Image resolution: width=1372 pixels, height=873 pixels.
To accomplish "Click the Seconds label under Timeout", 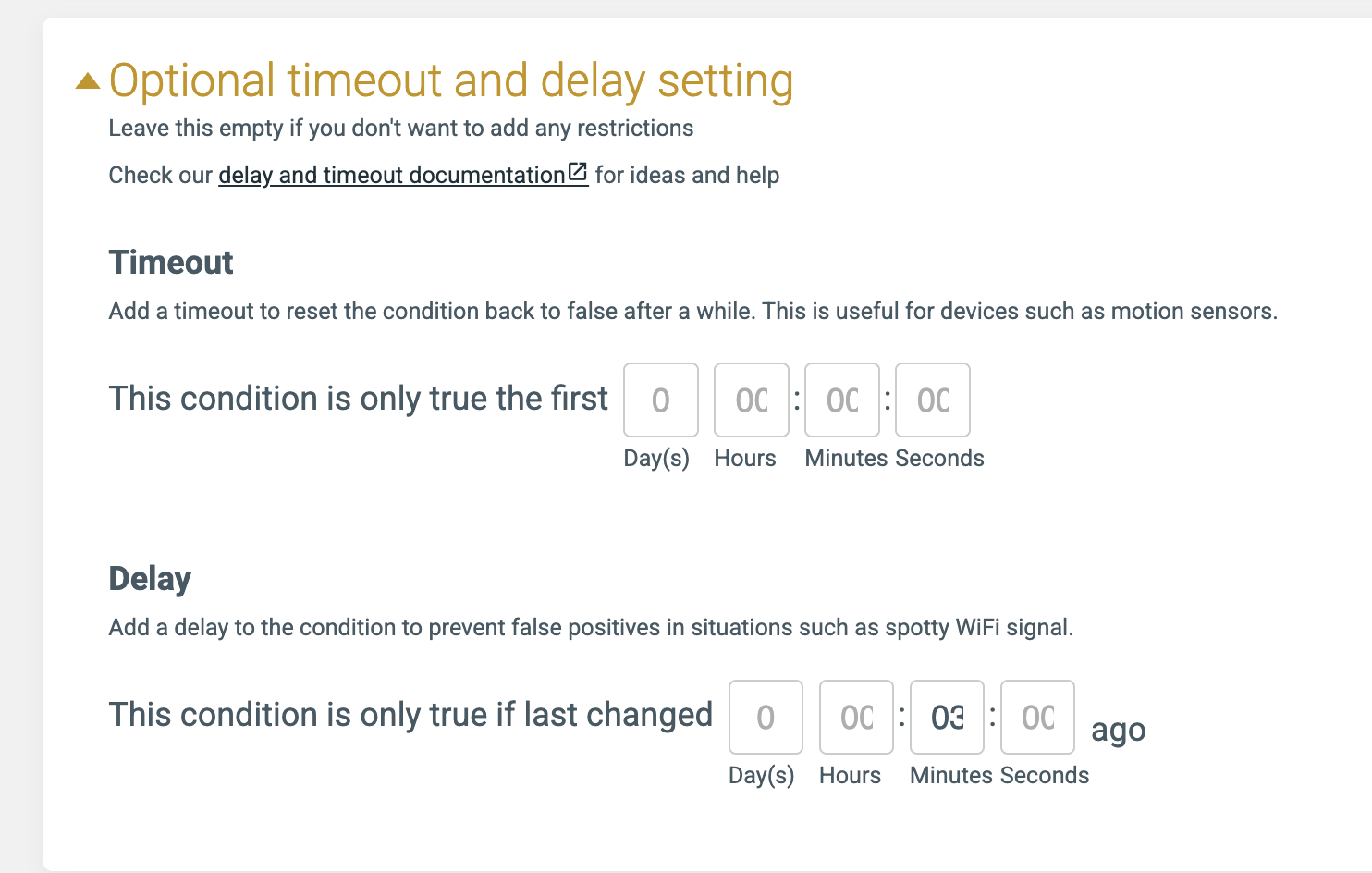I will (939, 459).
